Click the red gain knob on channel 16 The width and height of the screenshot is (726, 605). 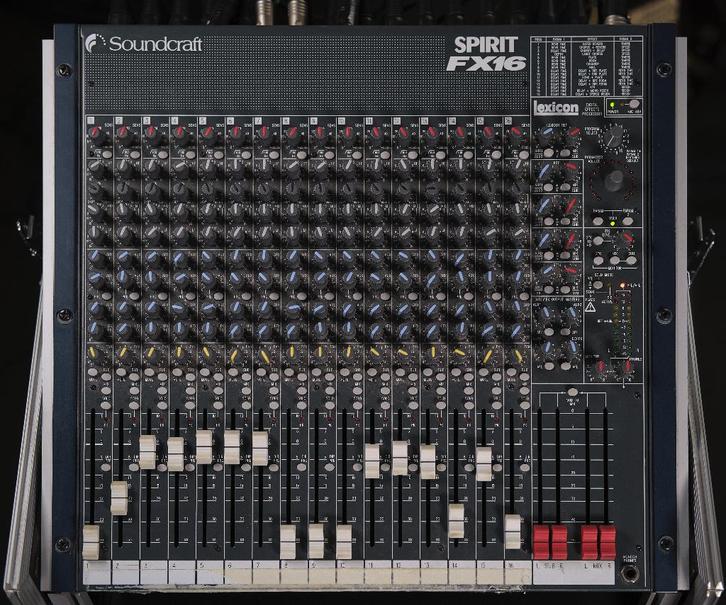point(515,134)
